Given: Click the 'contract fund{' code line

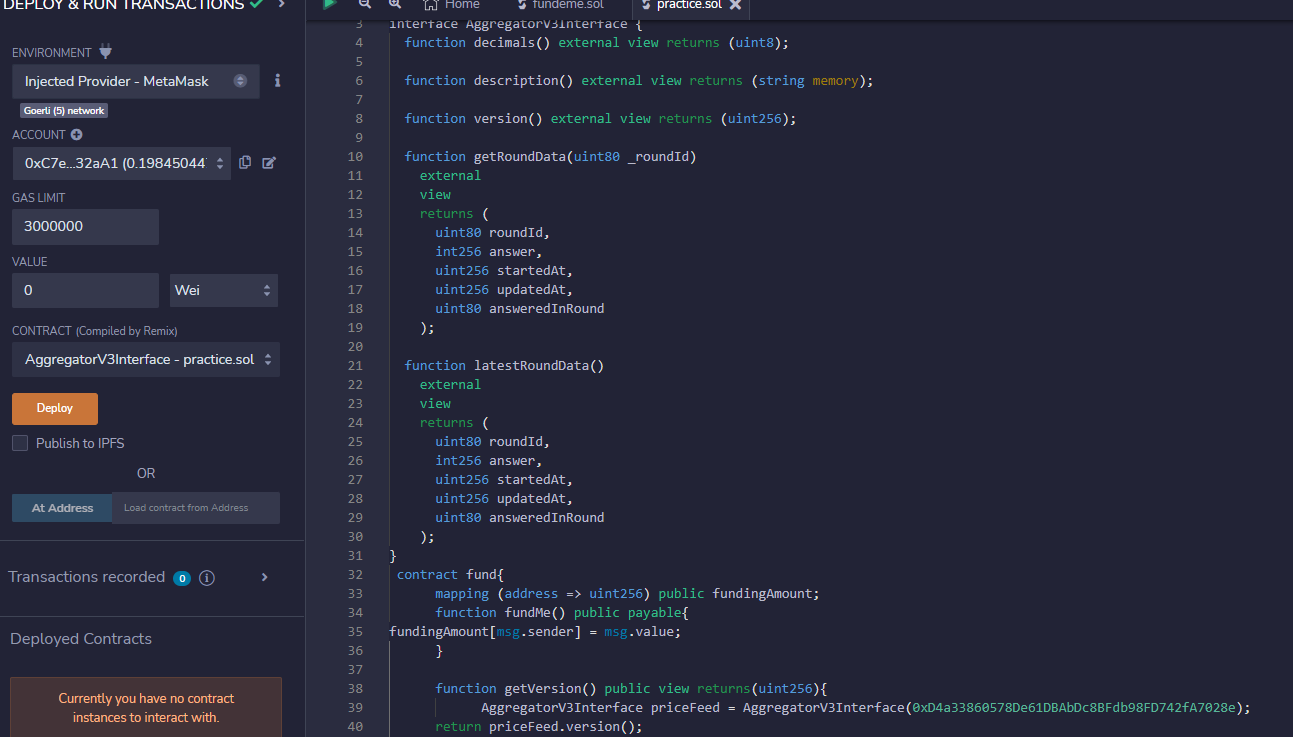Looking at the screenshot, I should (450, 574).
